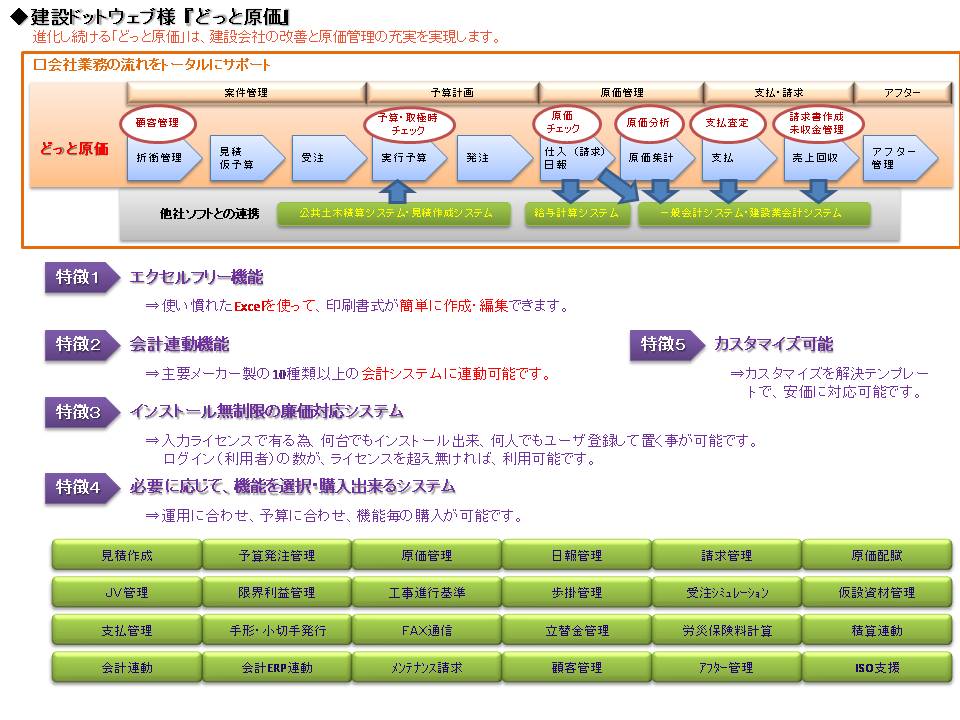The width and height of the screenshot is (960, 720).
Task: Select the 予算計画 header tab
Action: [452, 92]
